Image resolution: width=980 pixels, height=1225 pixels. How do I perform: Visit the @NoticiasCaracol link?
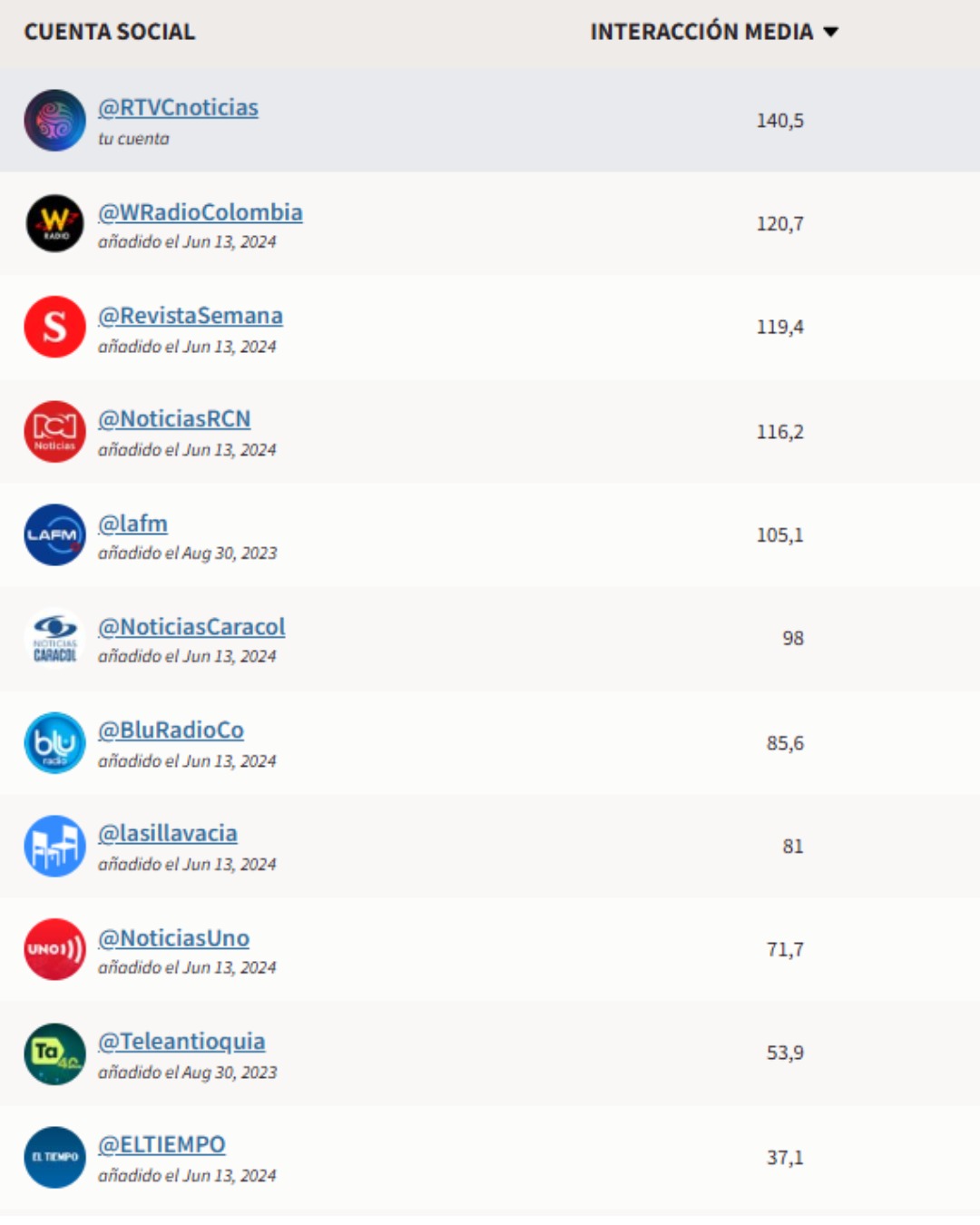tap(191, 627)
